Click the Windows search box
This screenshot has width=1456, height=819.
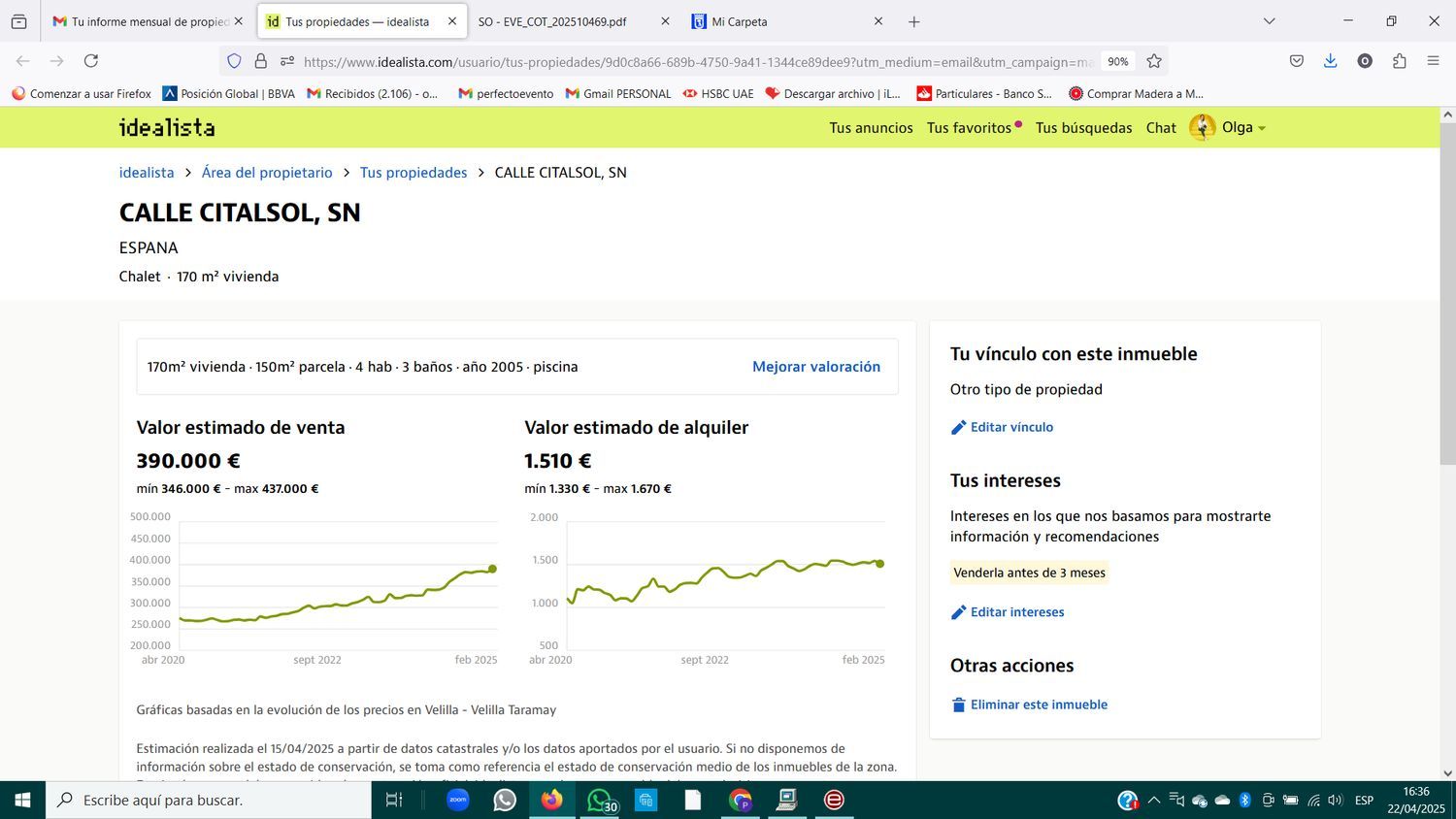tap(208, 800)
